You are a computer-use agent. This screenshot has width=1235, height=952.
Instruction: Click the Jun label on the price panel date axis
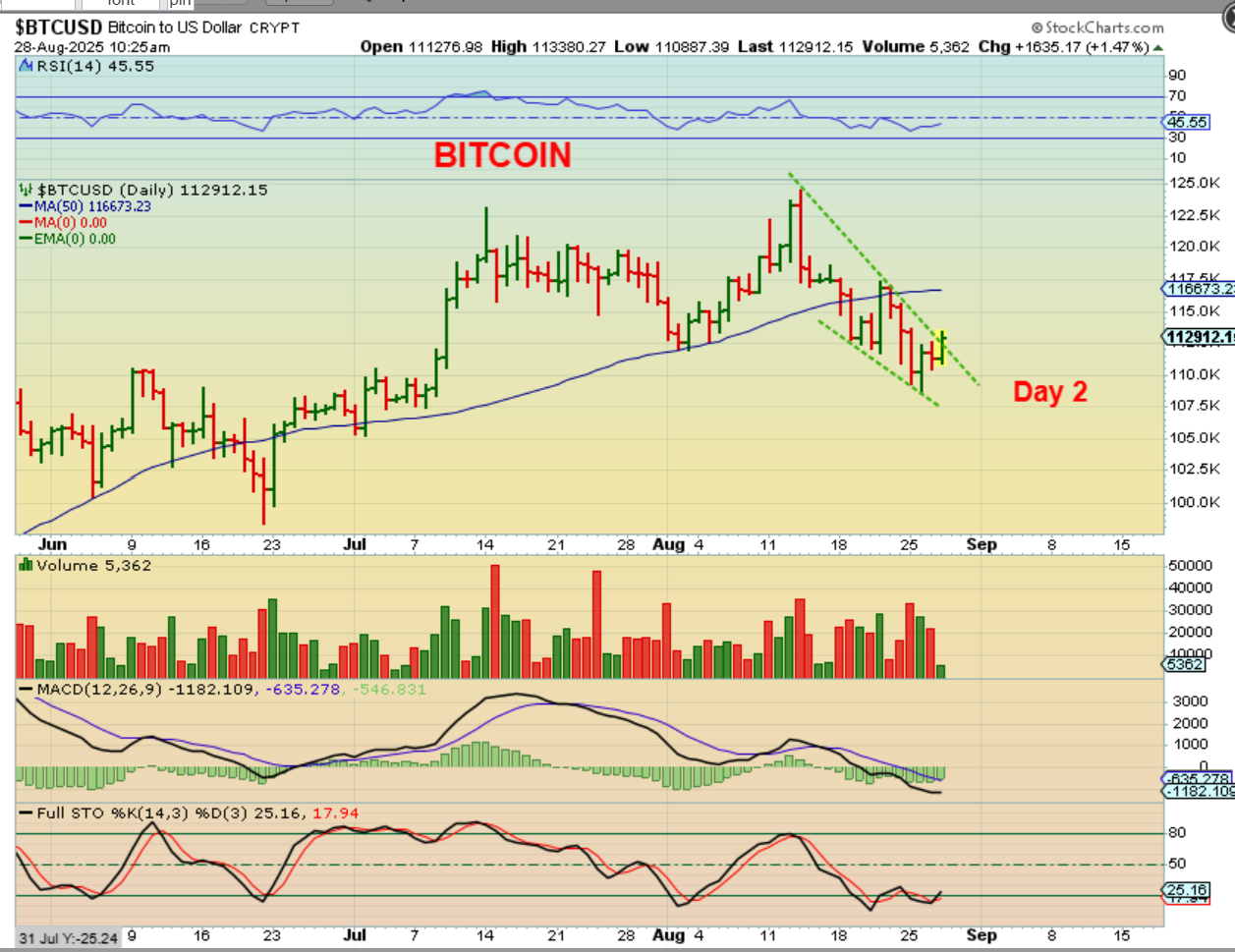pos(52,543)
